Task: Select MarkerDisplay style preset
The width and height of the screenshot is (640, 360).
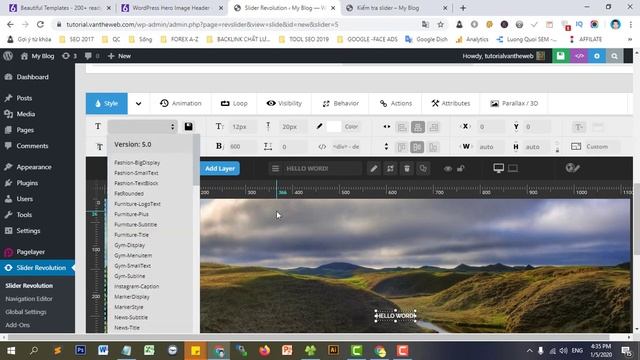Action: point(132,297)
